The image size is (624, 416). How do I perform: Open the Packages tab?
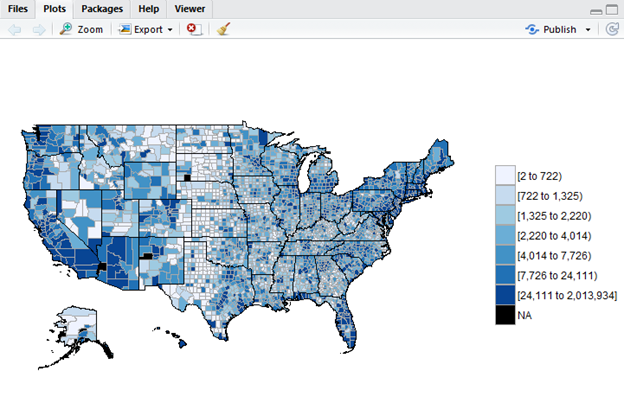pos(102,9)
